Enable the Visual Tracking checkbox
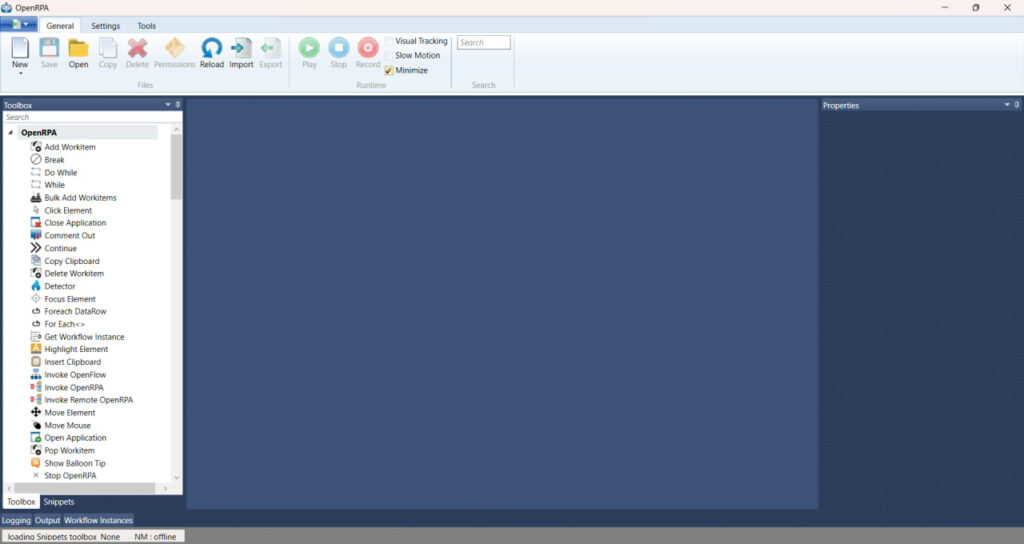 click(x=389, y=41)
